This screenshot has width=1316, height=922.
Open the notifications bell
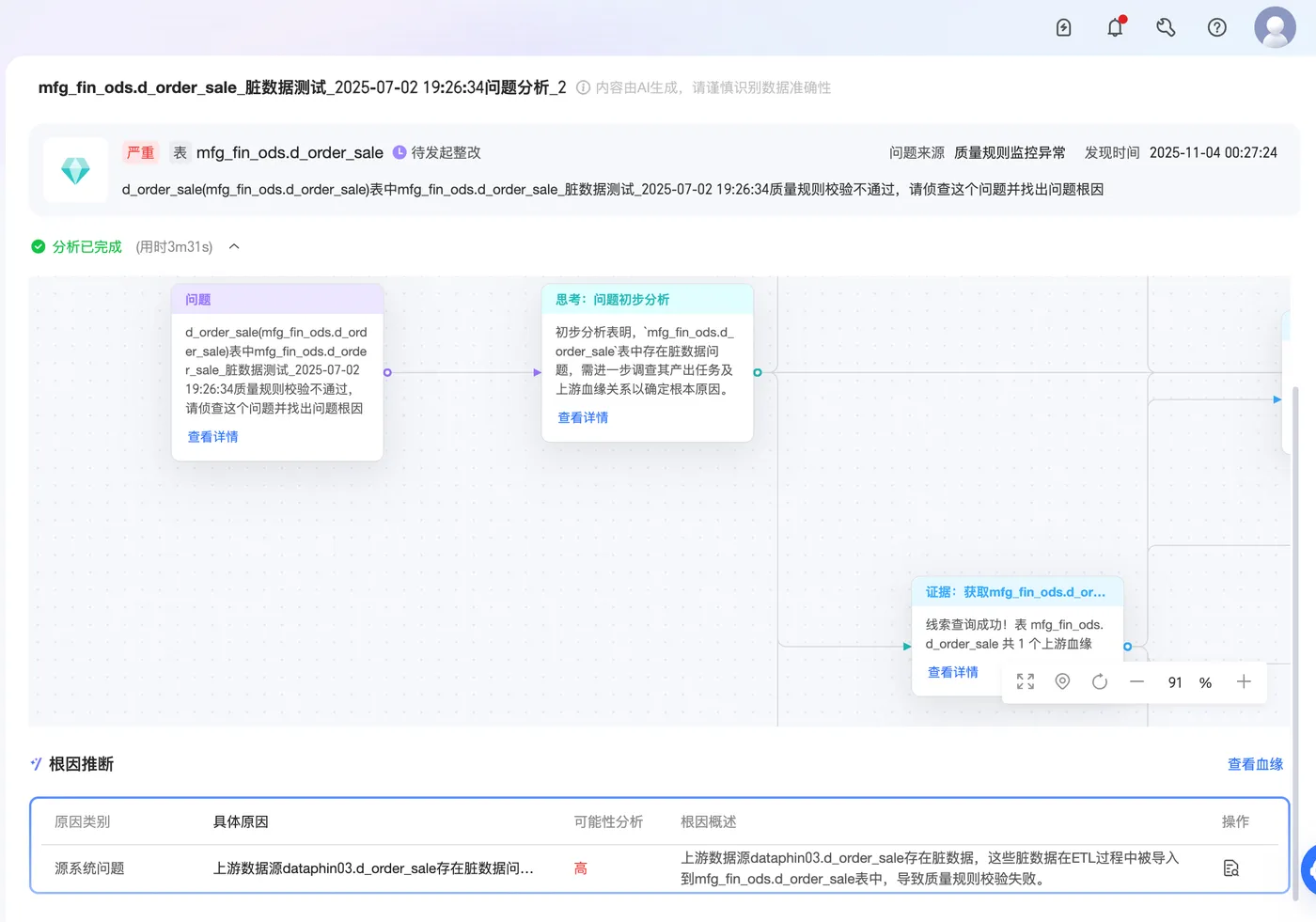(x=1115, y=27)
